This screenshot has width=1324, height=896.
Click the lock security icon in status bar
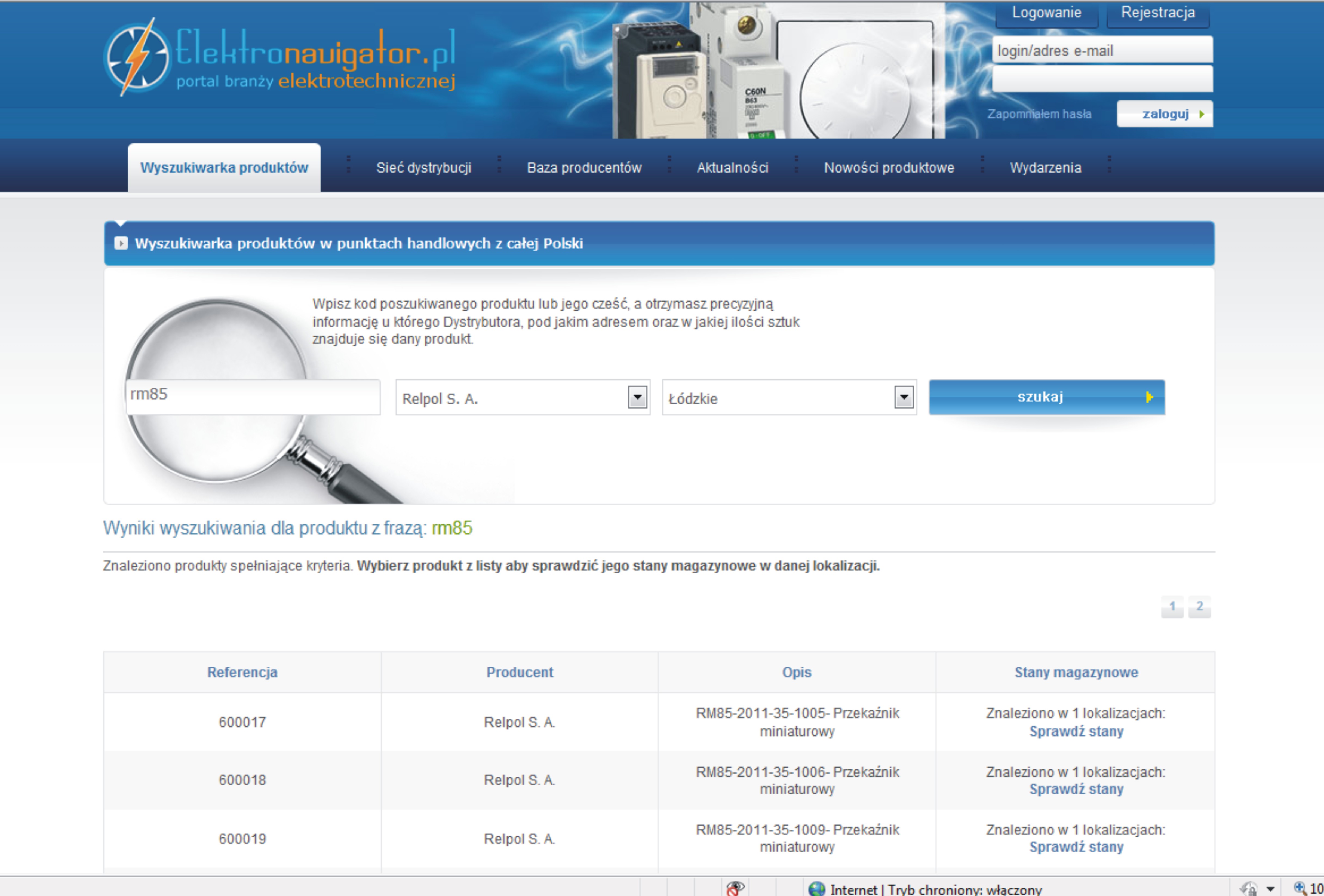click(1248, 889)
